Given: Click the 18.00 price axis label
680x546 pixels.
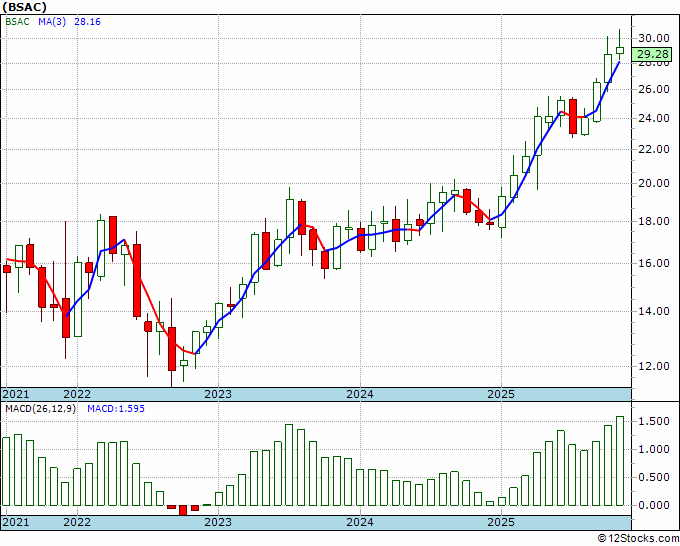Looking at the screenshot, I should coord(654,221).
